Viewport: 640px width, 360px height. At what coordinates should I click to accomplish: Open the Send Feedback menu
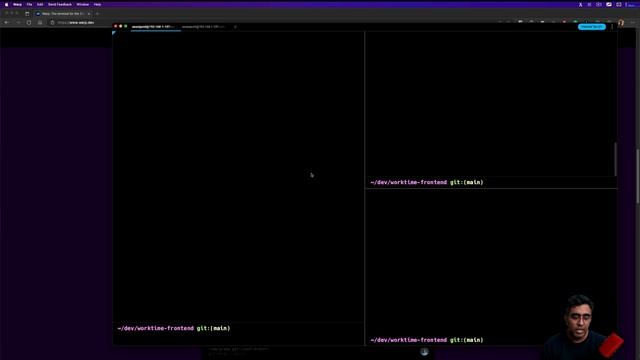60,4
